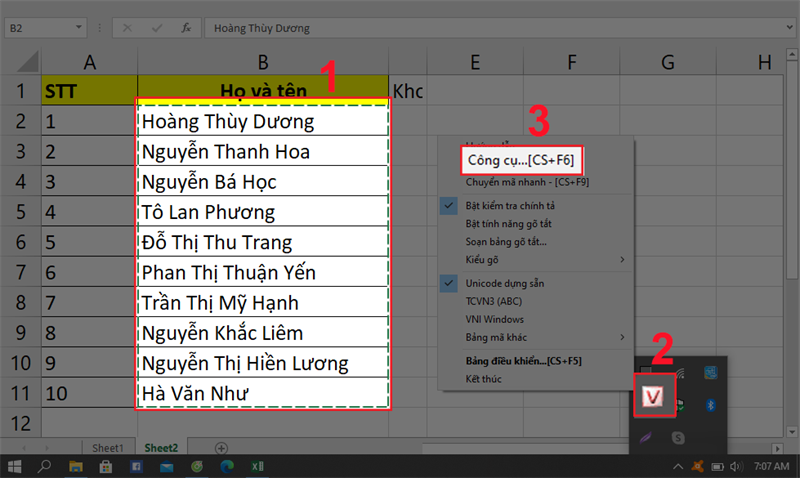This screenshot has height=478, width=800.
Task: Collapse hidden icons with tray chevron
Action: 678,466
